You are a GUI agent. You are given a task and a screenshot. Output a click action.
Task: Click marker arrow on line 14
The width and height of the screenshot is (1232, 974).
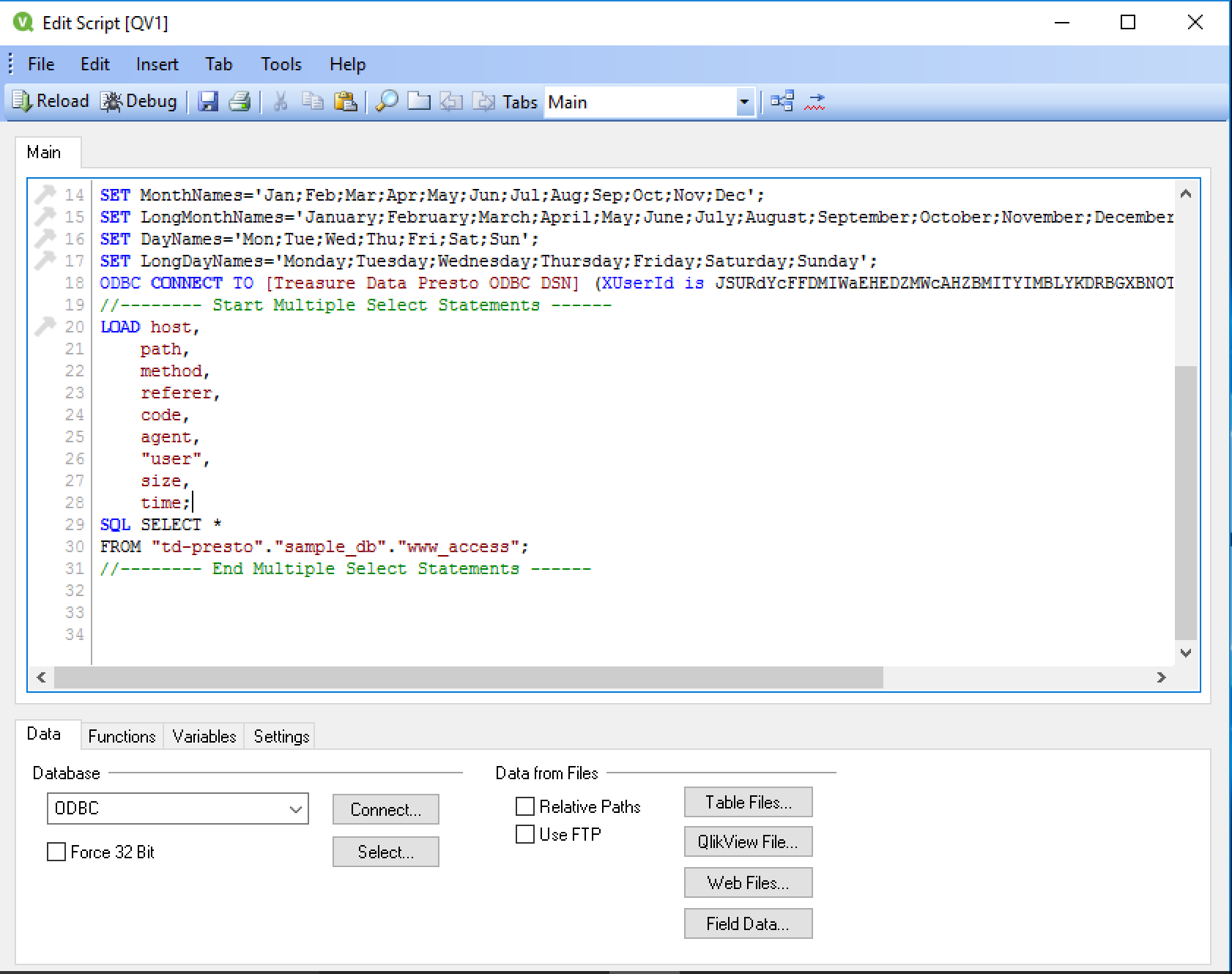[45, 194]
